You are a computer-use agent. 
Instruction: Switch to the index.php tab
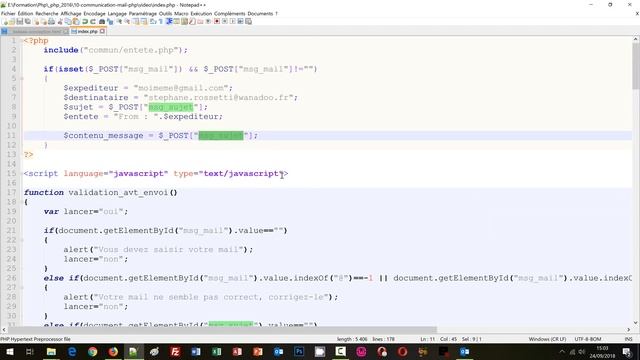(x=87, y=31)
